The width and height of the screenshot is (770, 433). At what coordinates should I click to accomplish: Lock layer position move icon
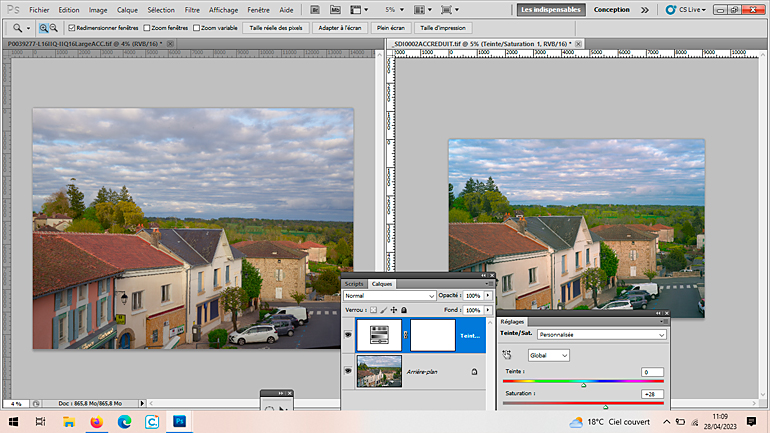click(x=394, y=310)
